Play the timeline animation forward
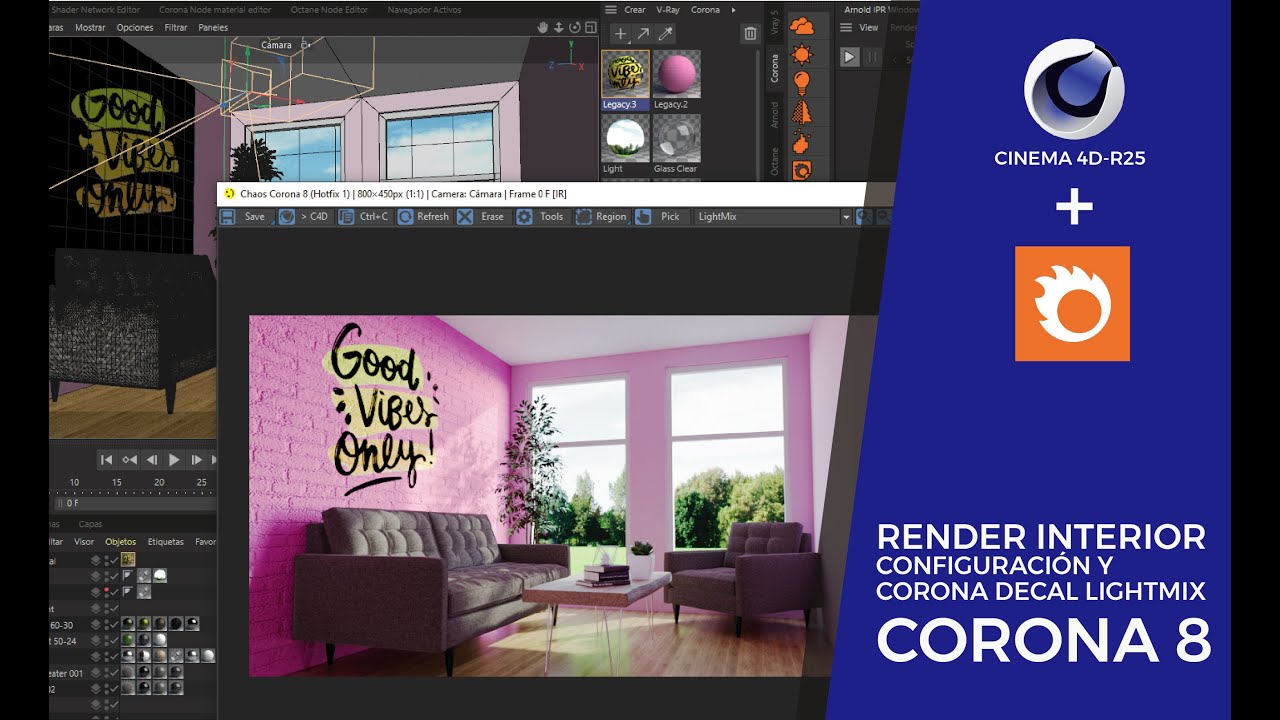This screenshot has height=720, width=1280. coord(174,460)
